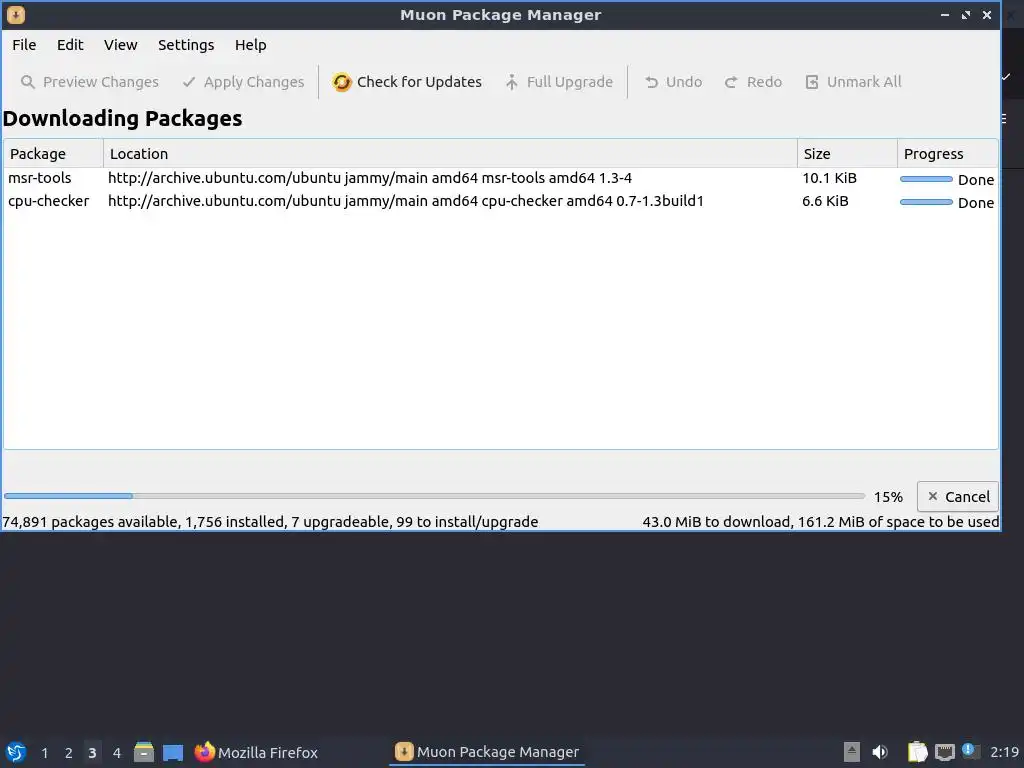The image size is (1024, 768).
Task: Click the msr-tools archive location URL
Action: pyautogui.click(x=370, y=178)
